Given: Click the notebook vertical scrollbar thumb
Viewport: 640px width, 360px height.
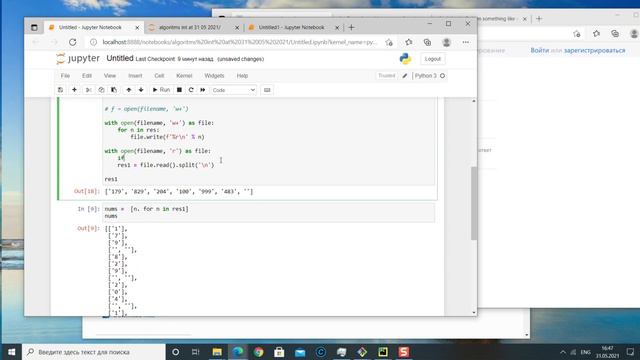Looking at the screenshot, I should pyautogui.click(x=474, y=203).
